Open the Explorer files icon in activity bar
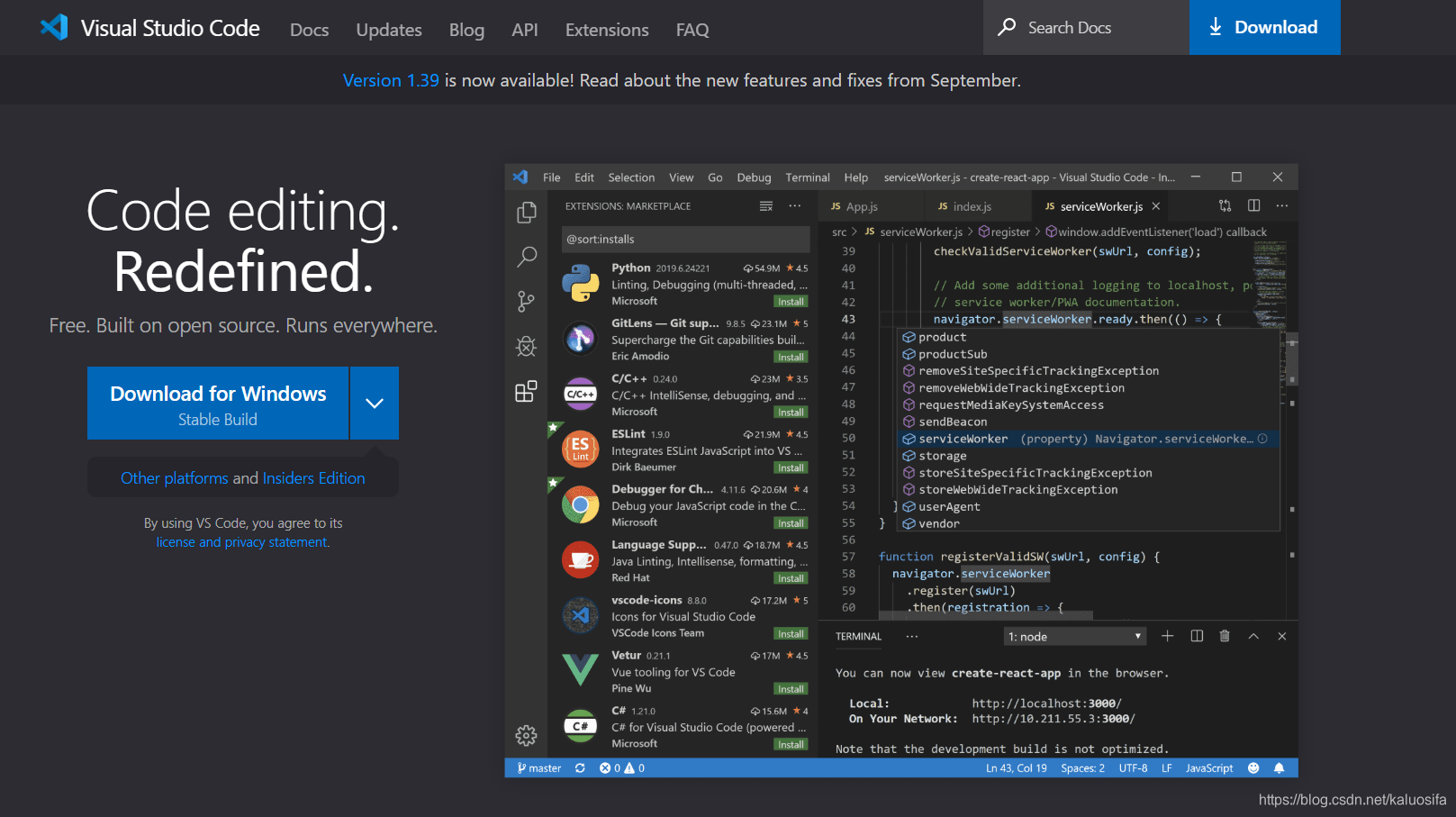 point(527,213)
